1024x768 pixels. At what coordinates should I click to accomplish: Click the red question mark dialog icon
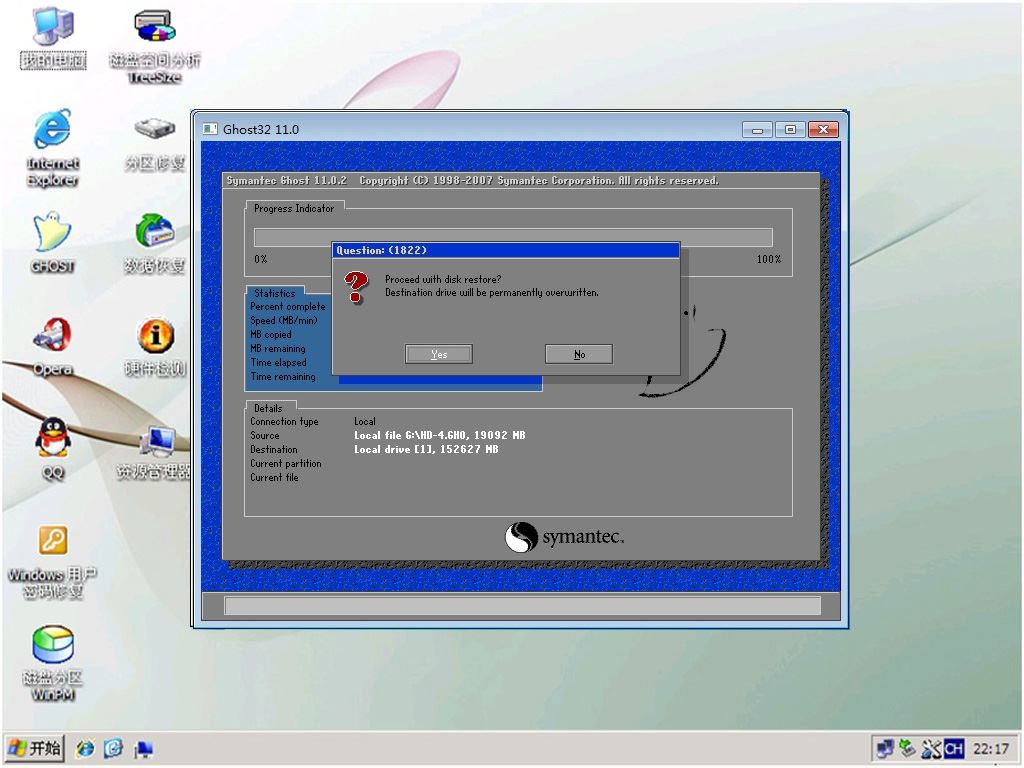(x=357, y=287)
